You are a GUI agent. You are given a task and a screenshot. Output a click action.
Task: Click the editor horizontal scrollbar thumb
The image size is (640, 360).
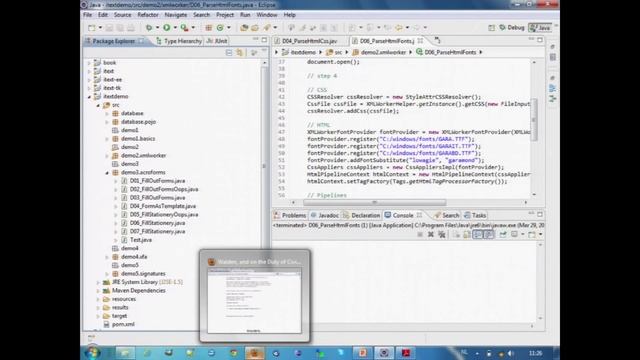[x=375, y=202]
